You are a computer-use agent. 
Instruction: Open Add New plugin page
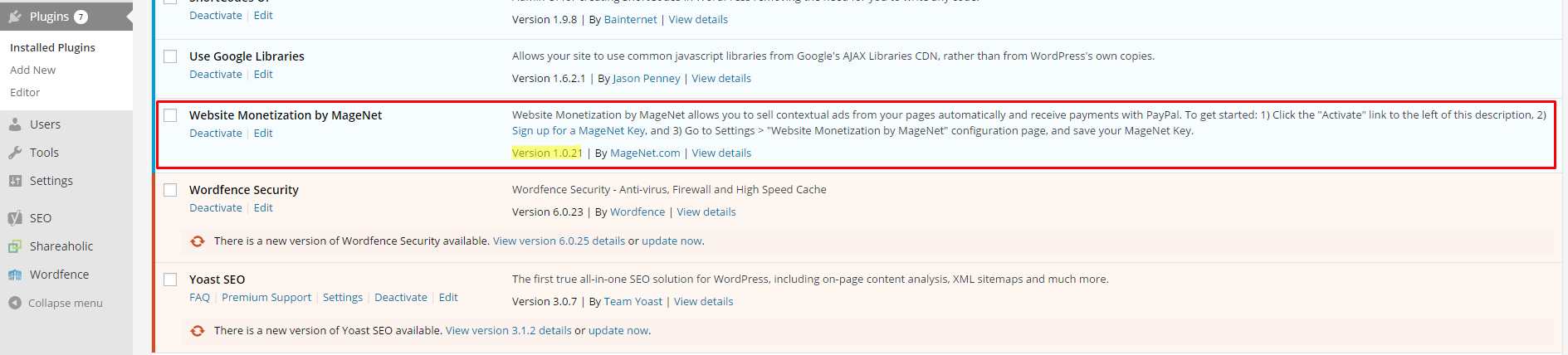click(x=32, y=70)
